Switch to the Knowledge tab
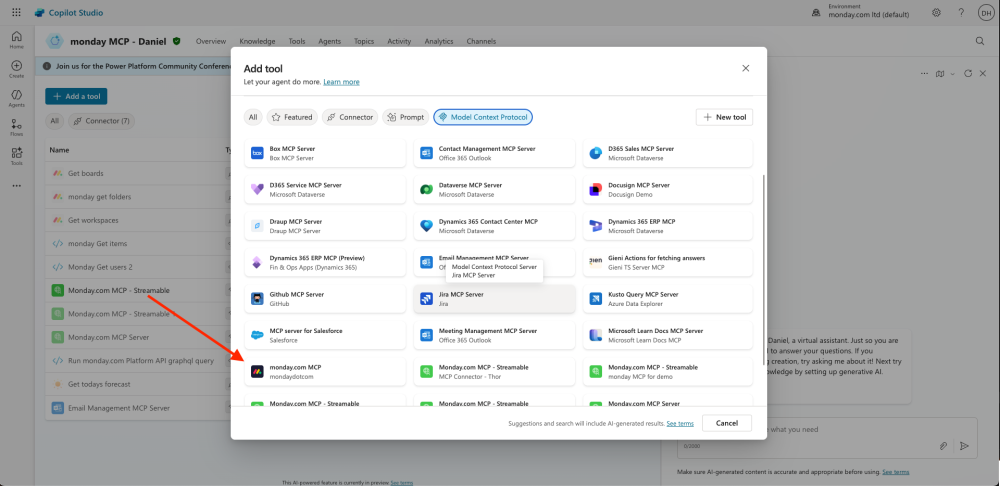This screenshot has height=486, width=1000. (257, 41)
